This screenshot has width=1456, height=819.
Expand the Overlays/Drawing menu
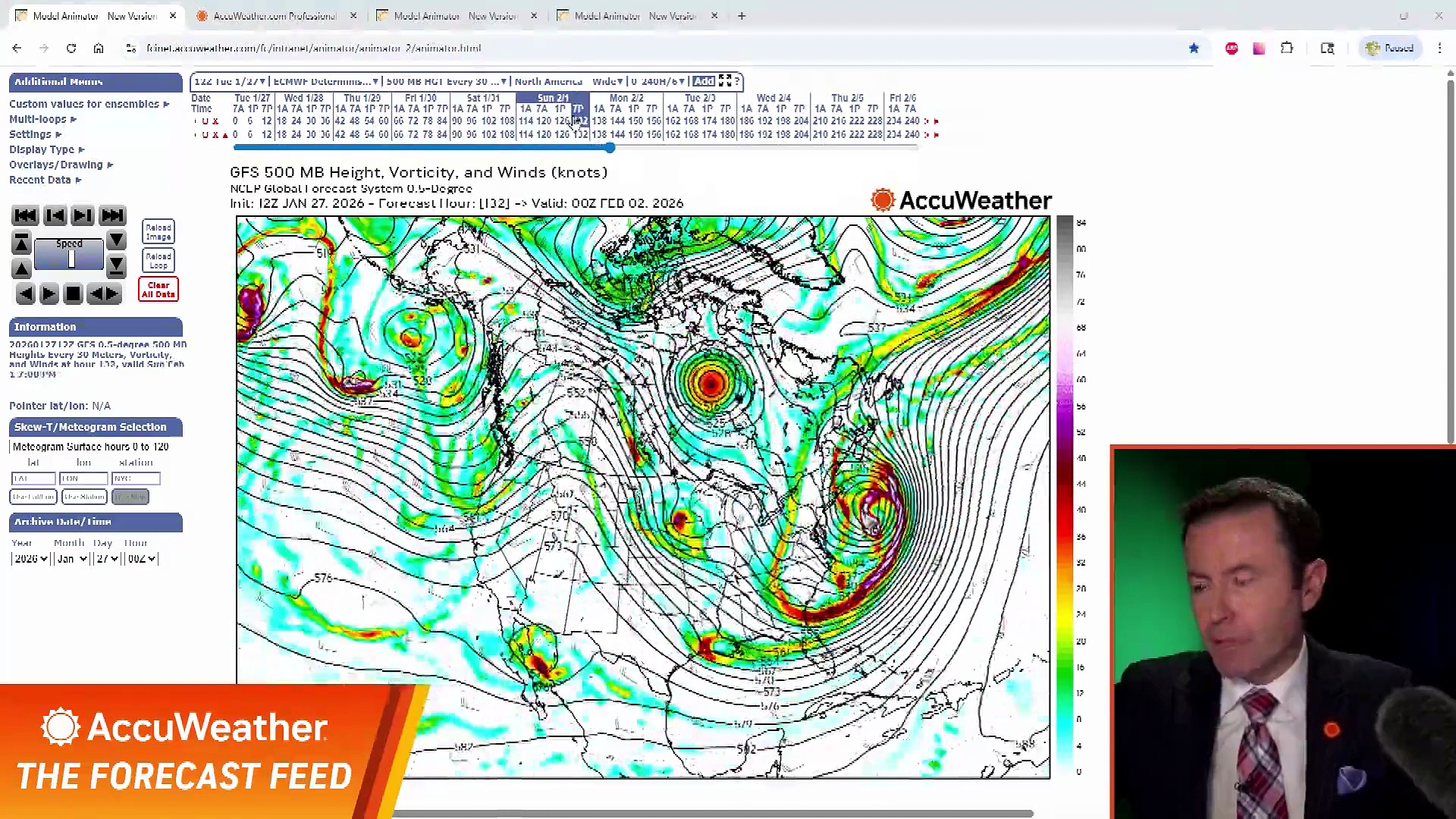click(61, 165)
